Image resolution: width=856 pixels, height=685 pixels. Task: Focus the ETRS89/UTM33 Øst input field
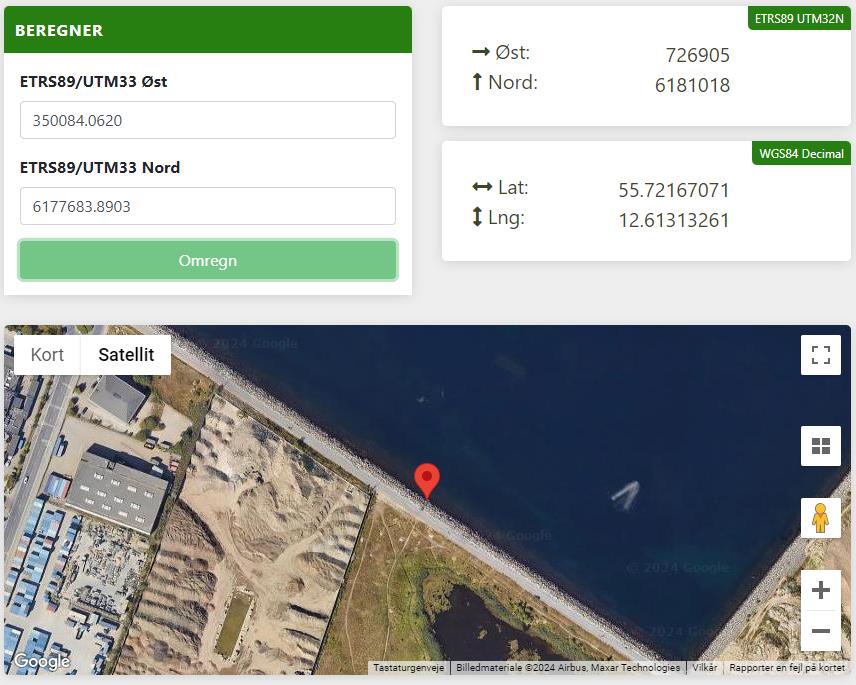208,120
